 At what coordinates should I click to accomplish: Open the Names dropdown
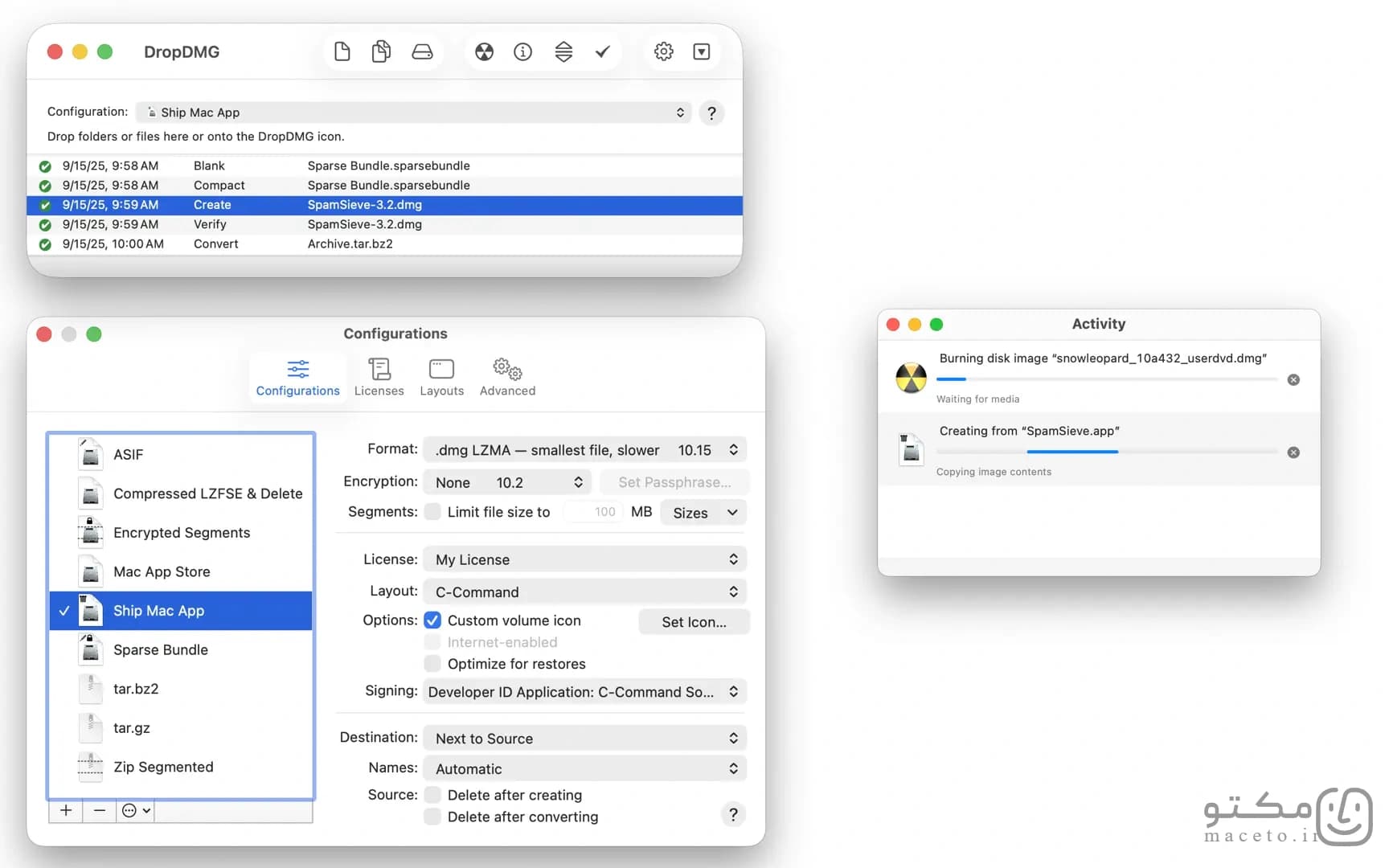[x=585, y=769]
